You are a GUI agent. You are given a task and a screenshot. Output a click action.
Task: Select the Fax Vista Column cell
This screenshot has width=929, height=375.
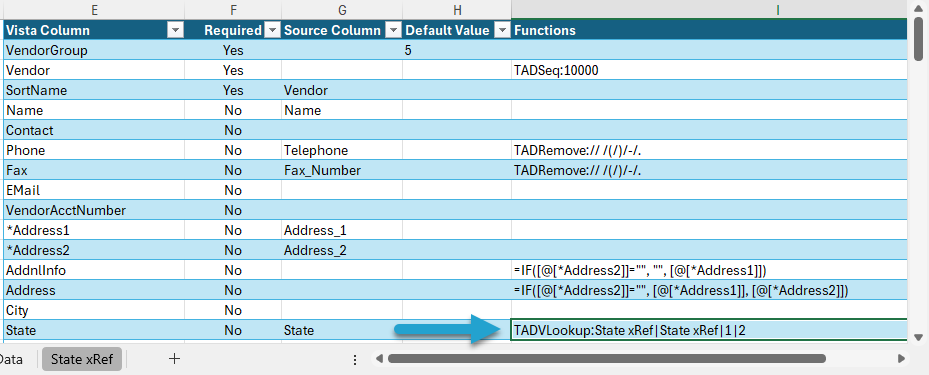click(94, 171)
